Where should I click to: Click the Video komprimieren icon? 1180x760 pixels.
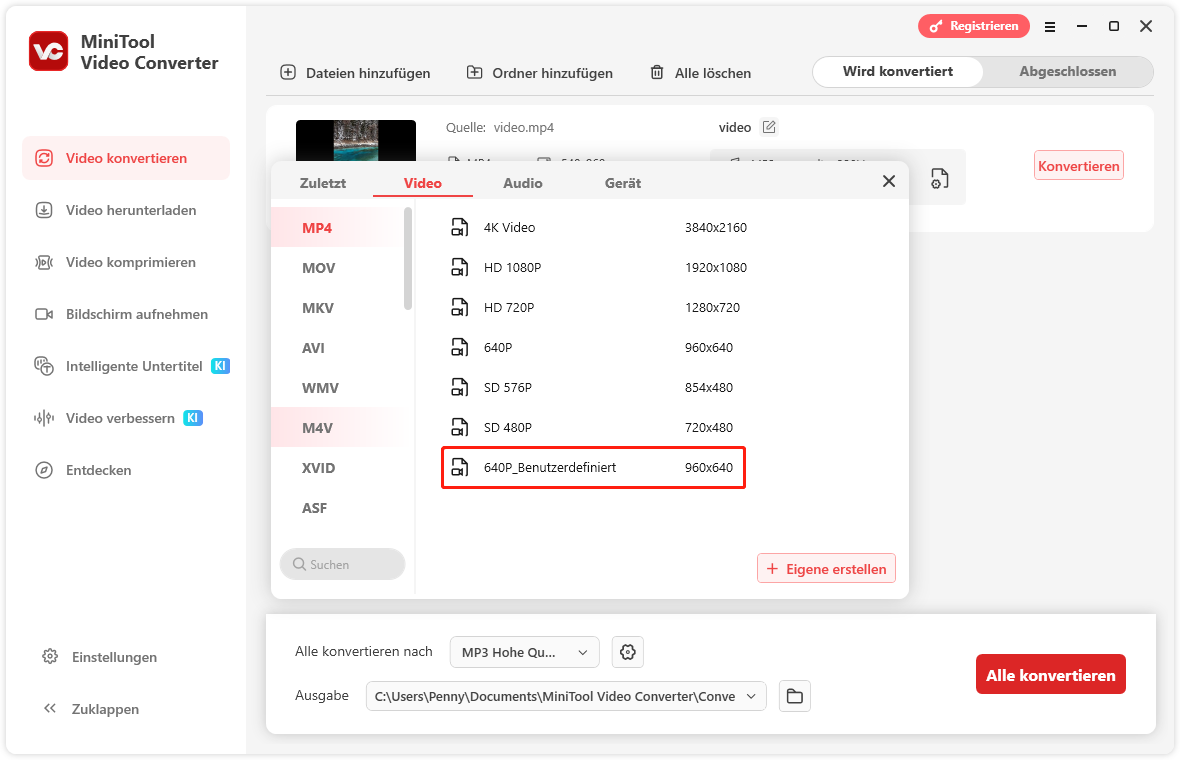click(x=44, y=262)
